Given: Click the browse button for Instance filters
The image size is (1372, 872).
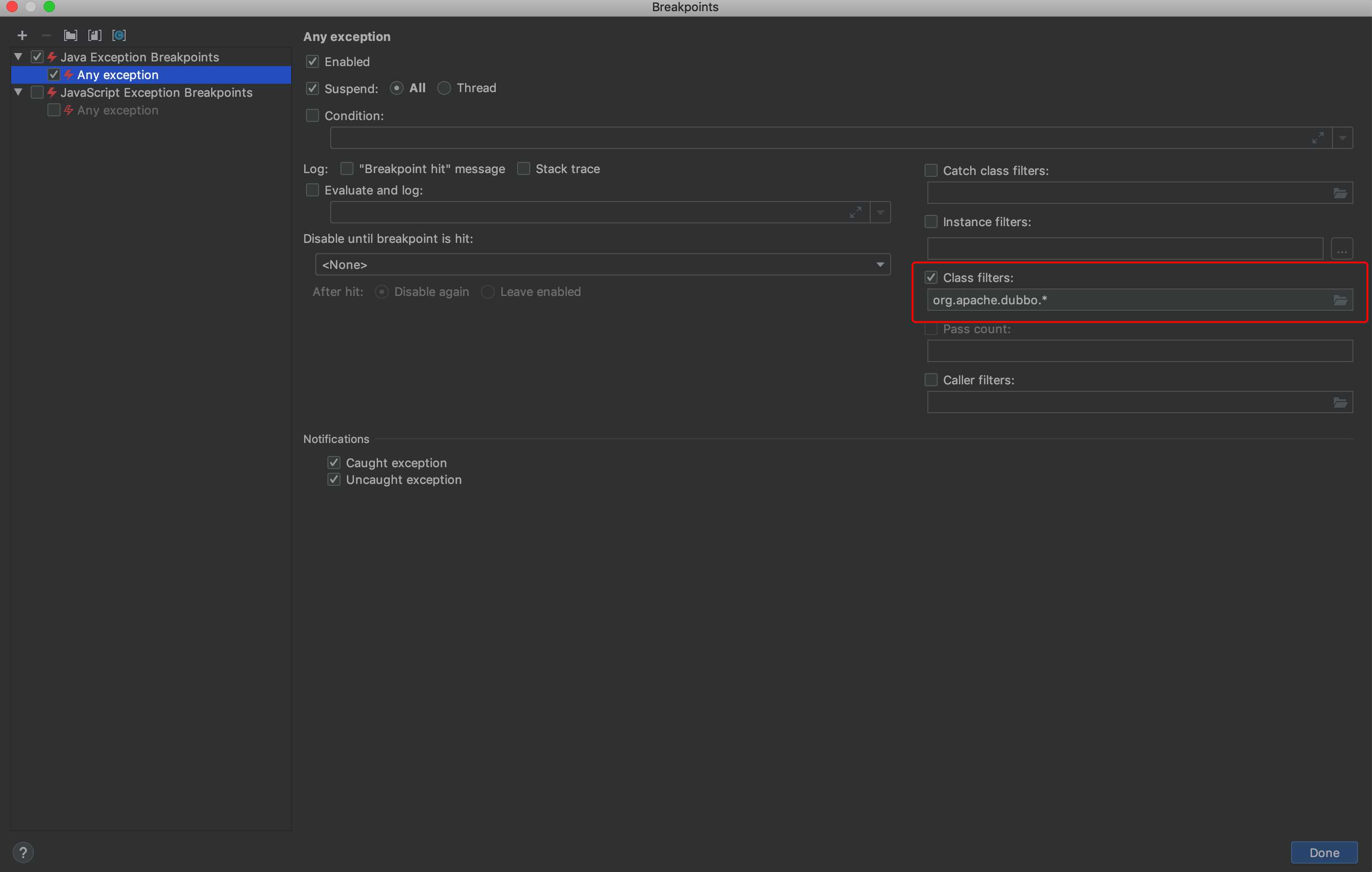Looking at the screenshot, I should pyautogui.click(x=1345, y=246).
